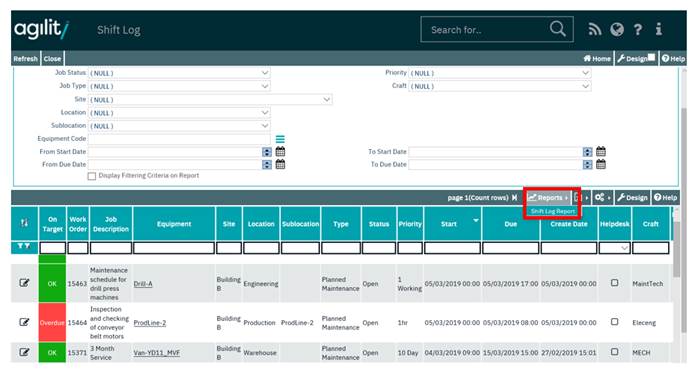Open the Drill-A equipment link
This screenshot has width=693, height=370.
[x=143, y=284]
